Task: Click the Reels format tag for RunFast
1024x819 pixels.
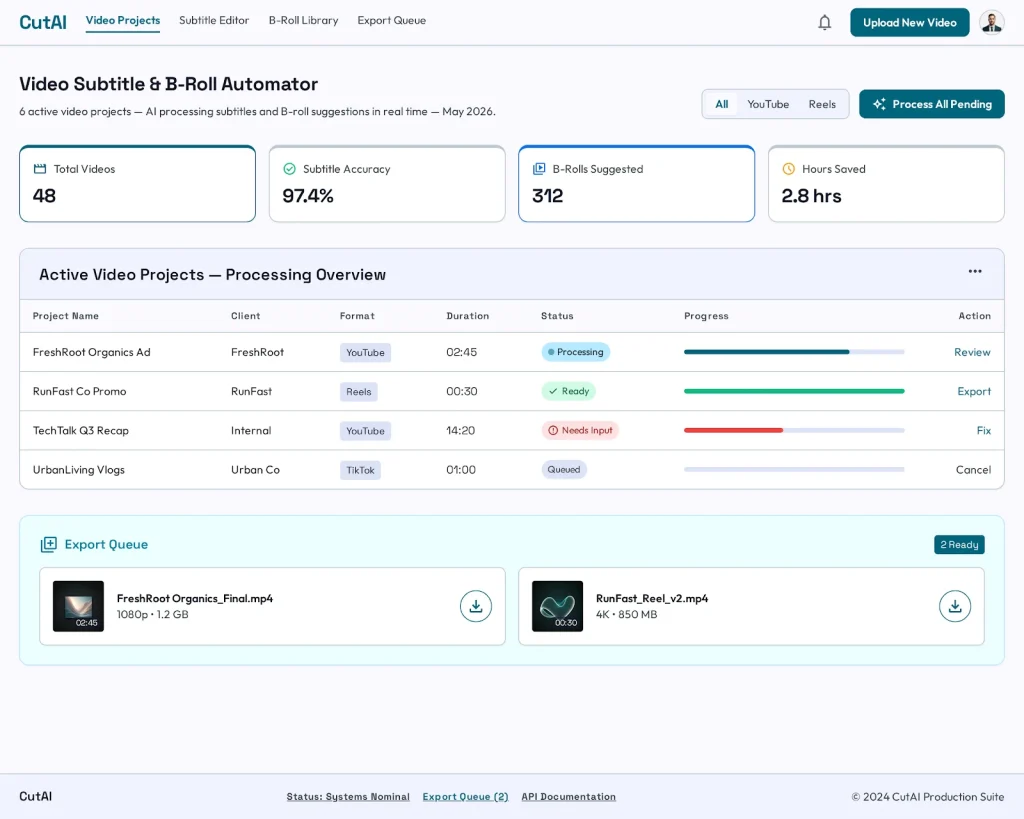Action: (359, 392)
